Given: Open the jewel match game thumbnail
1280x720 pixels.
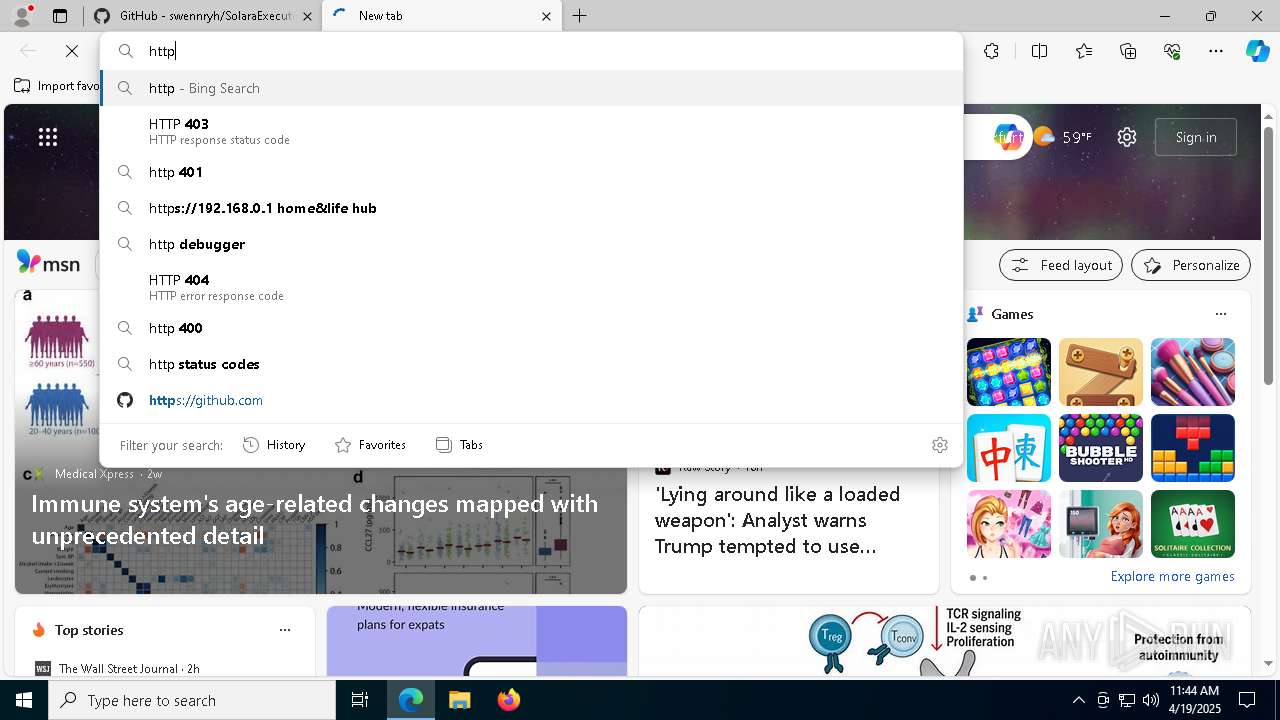Looking at the screenshot, I should tap(1009, 372).
